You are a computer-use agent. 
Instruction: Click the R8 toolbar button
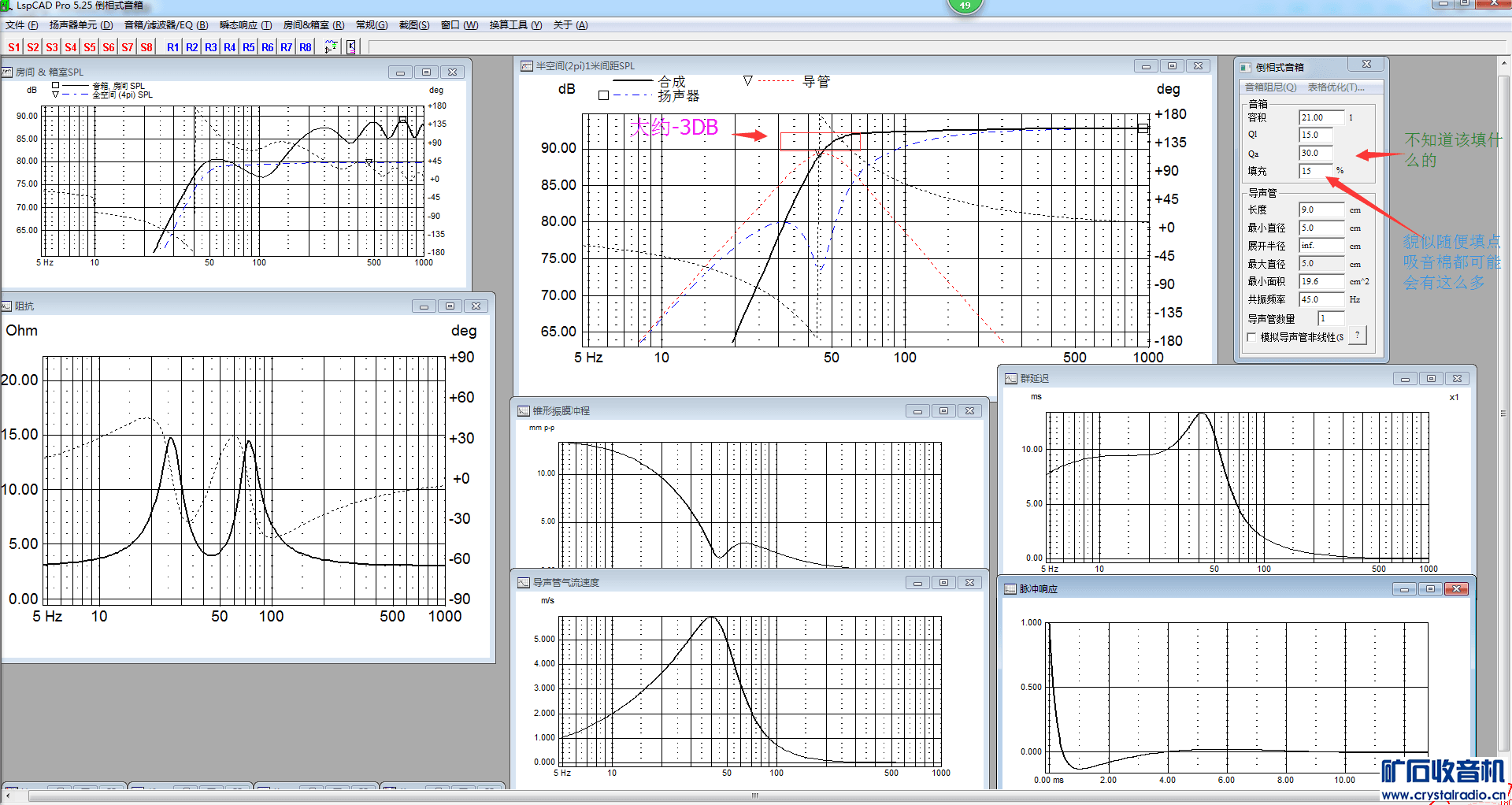click(x=306, y=47)
